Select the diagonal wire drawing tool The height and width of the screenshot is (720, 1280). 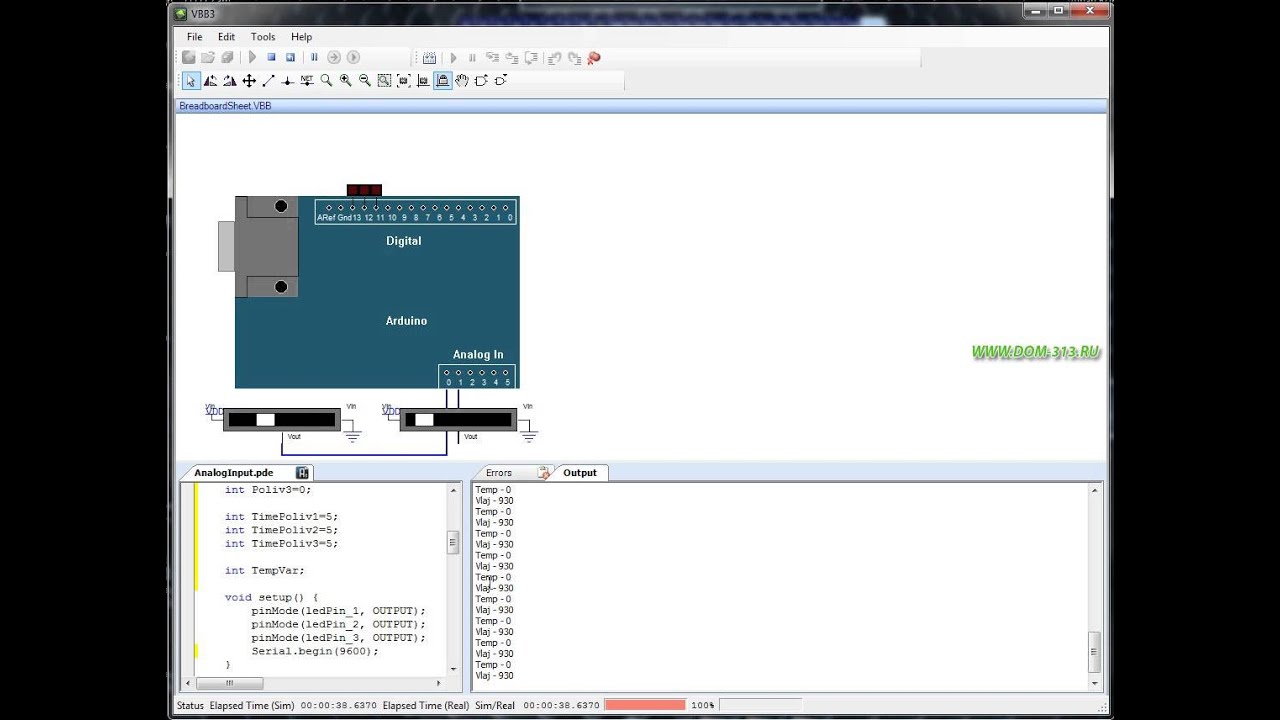coord(268,81)
